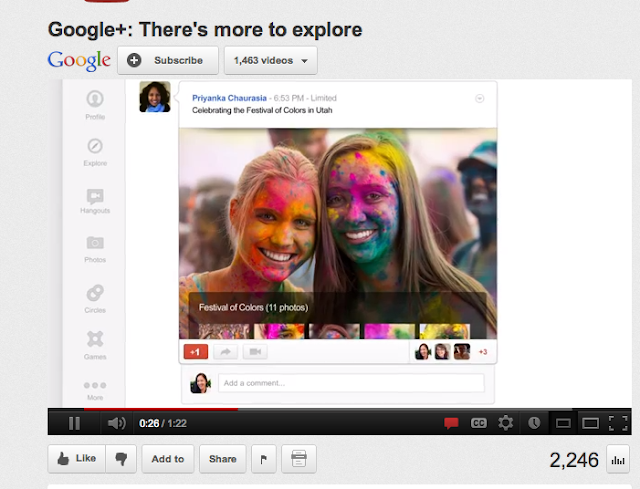This screenshot has width=640, height=489.
Task: Click the Add a comment field
Action: click(351, 383)
